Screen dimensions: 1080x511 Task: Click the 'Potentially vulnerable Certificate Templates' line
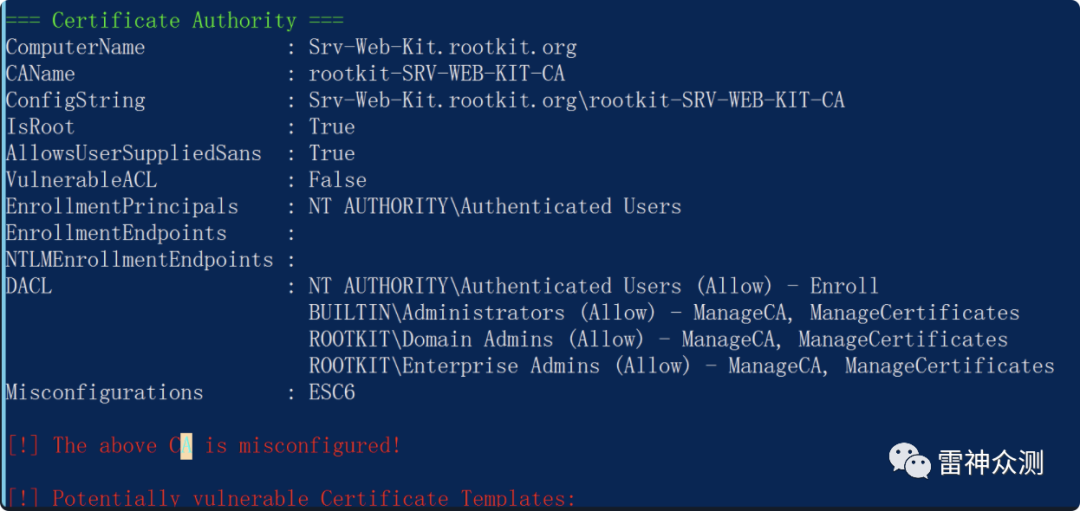tap(291, 499)
